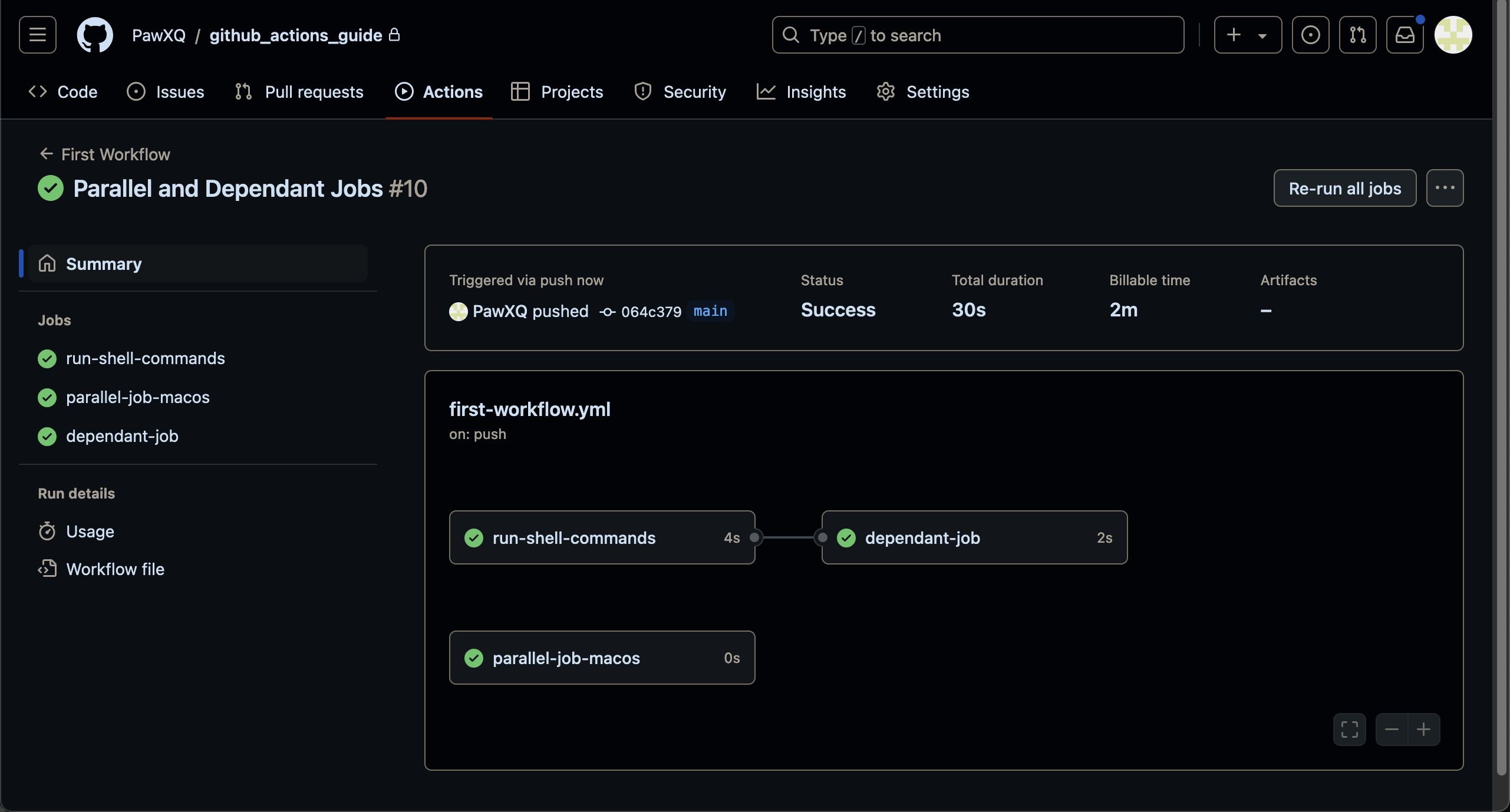Click the user avatar in header
The image size is (1510, 812).
click(1453, 35)
